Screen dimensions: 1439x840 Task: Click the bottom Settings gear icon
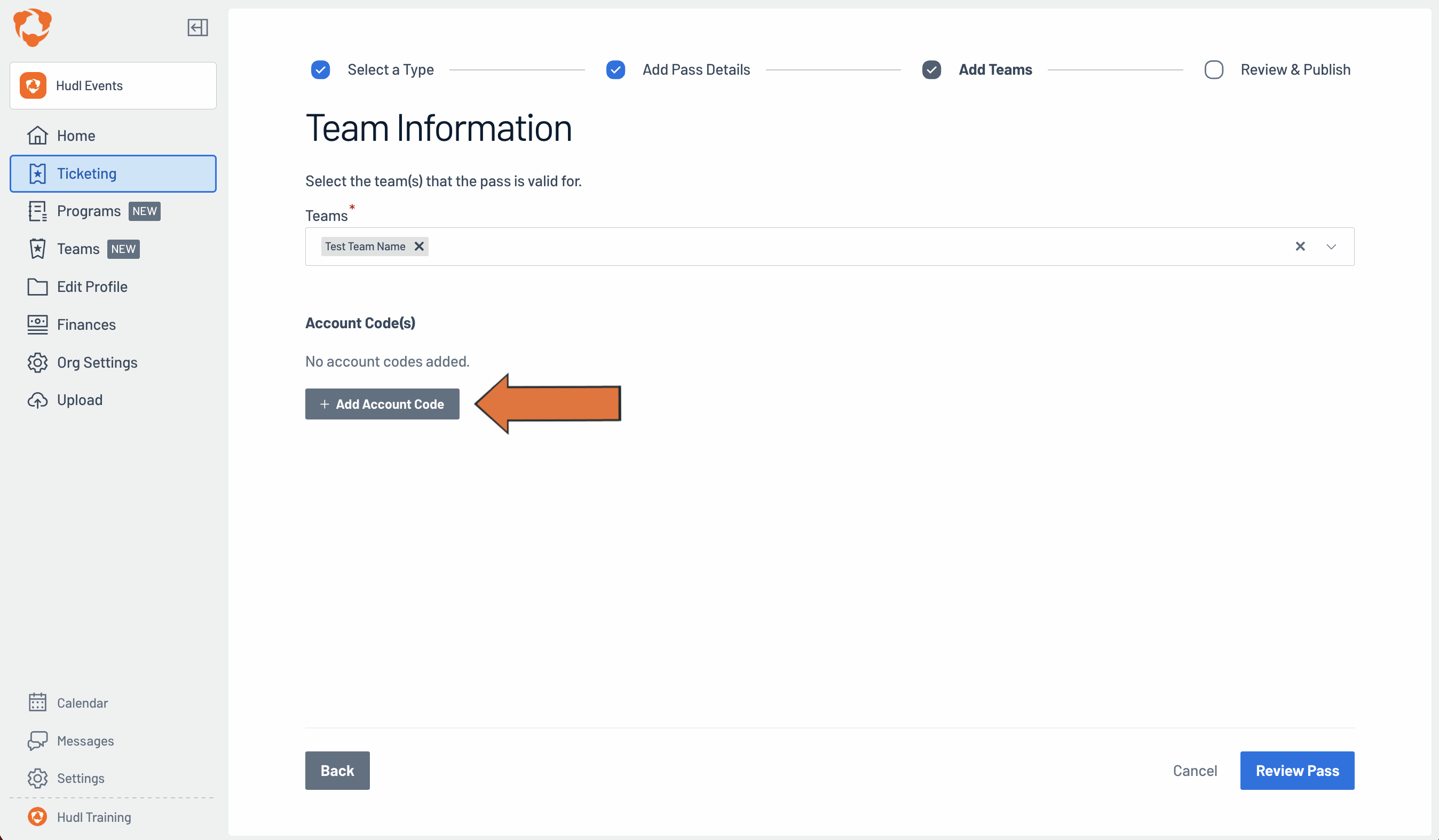point(38,778)
